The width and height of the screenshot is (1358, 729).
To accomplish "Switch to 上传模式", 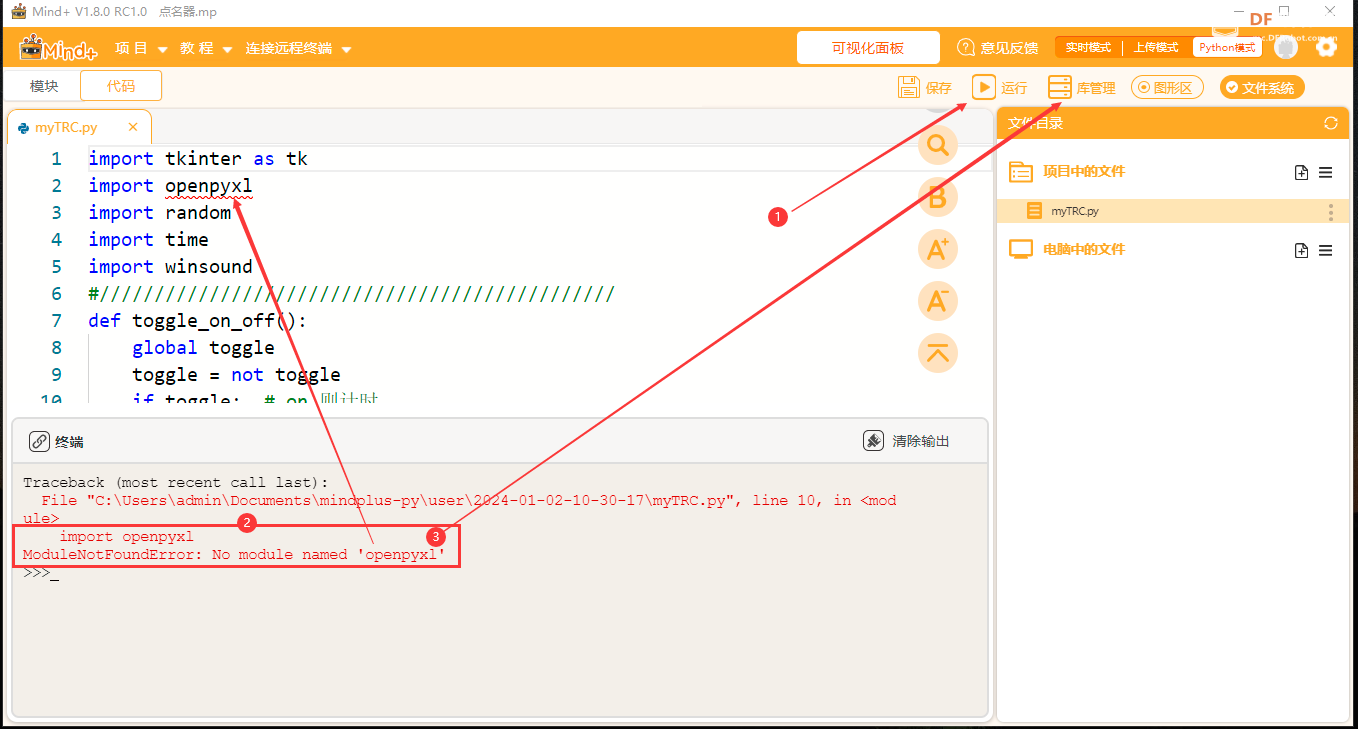I will click(x=1156, y=47).
